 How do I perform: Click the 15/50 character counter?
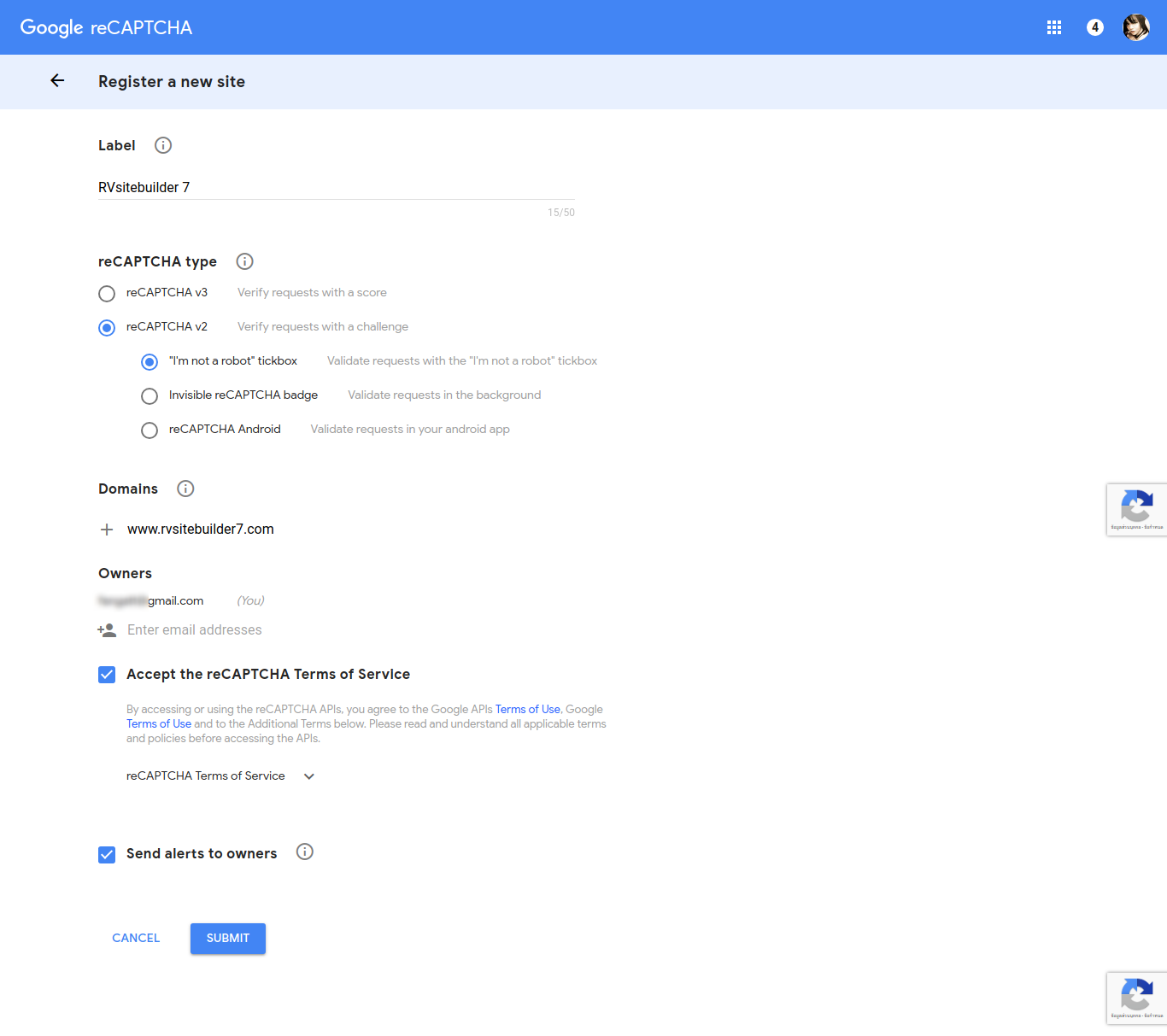(x=561, y=213)
